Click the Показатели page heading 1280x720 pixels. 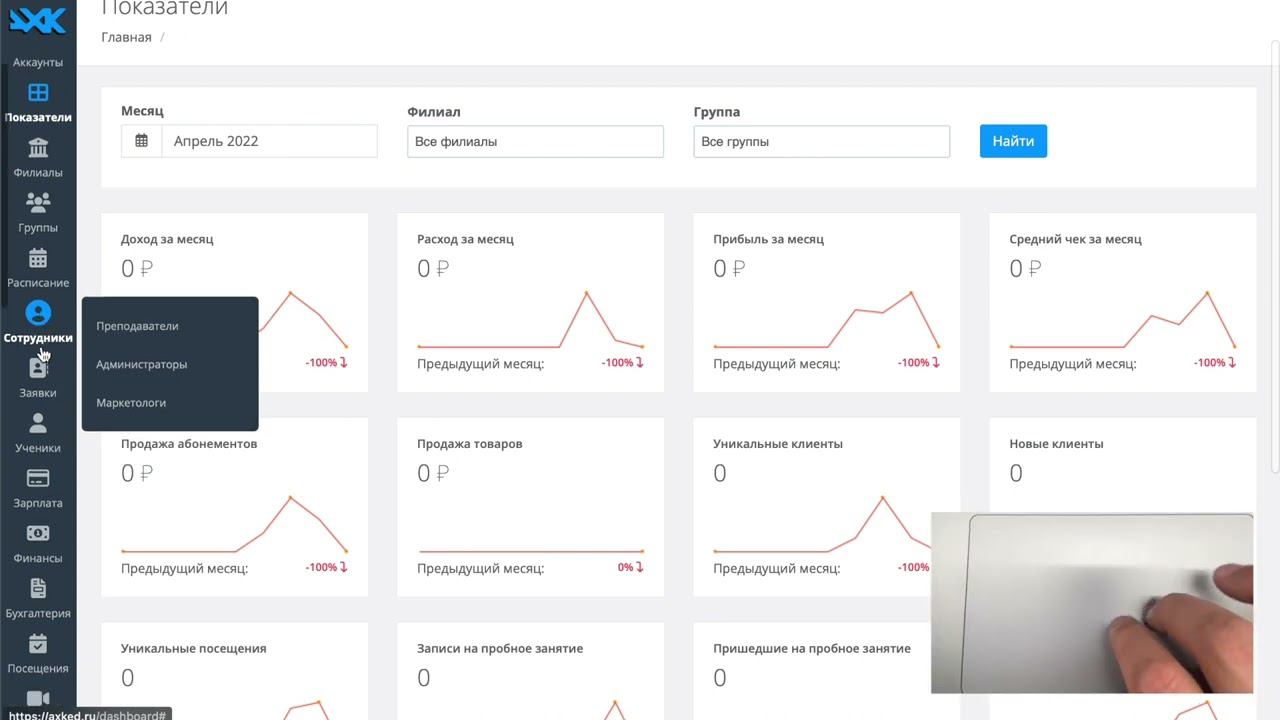[x=165, y=9]
